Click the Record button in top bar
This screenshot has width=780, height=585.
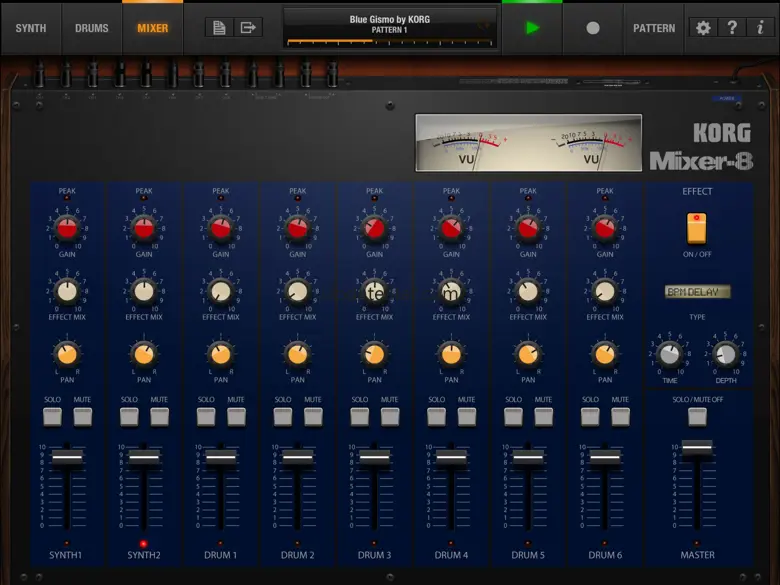pos(593,28)
